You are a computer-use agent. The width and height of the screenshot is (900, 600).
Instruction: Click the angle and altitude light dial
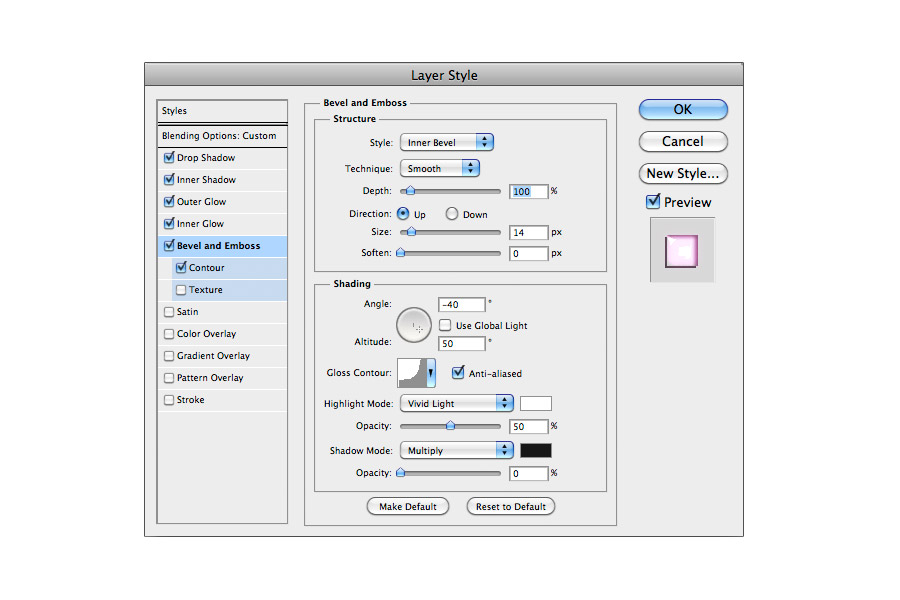pyautogui.click(x=414, y=325)
